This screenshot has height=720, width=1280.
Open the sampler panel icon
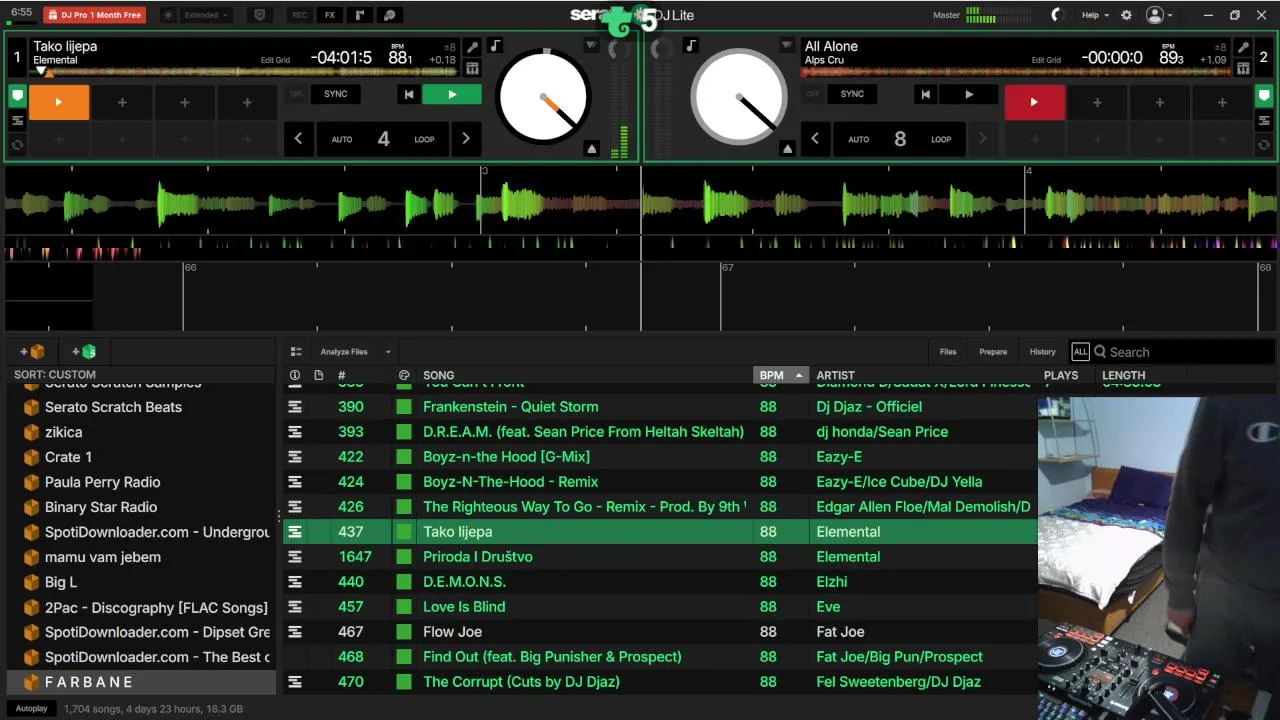tap(360, 15)
